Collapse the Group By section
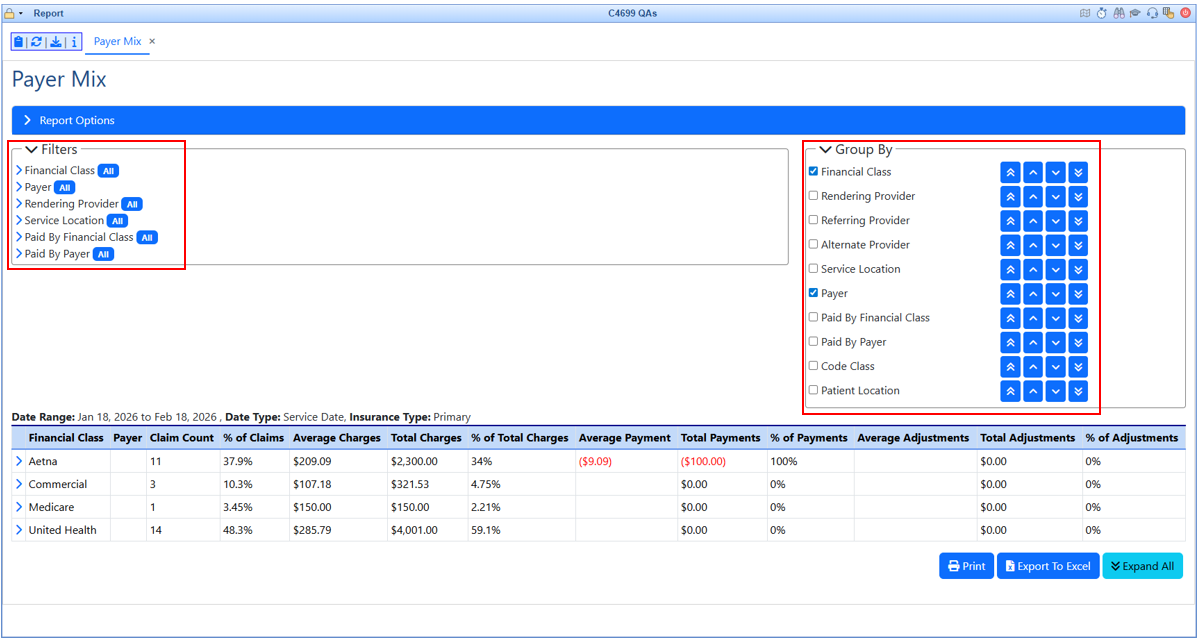 click(825, 150)
